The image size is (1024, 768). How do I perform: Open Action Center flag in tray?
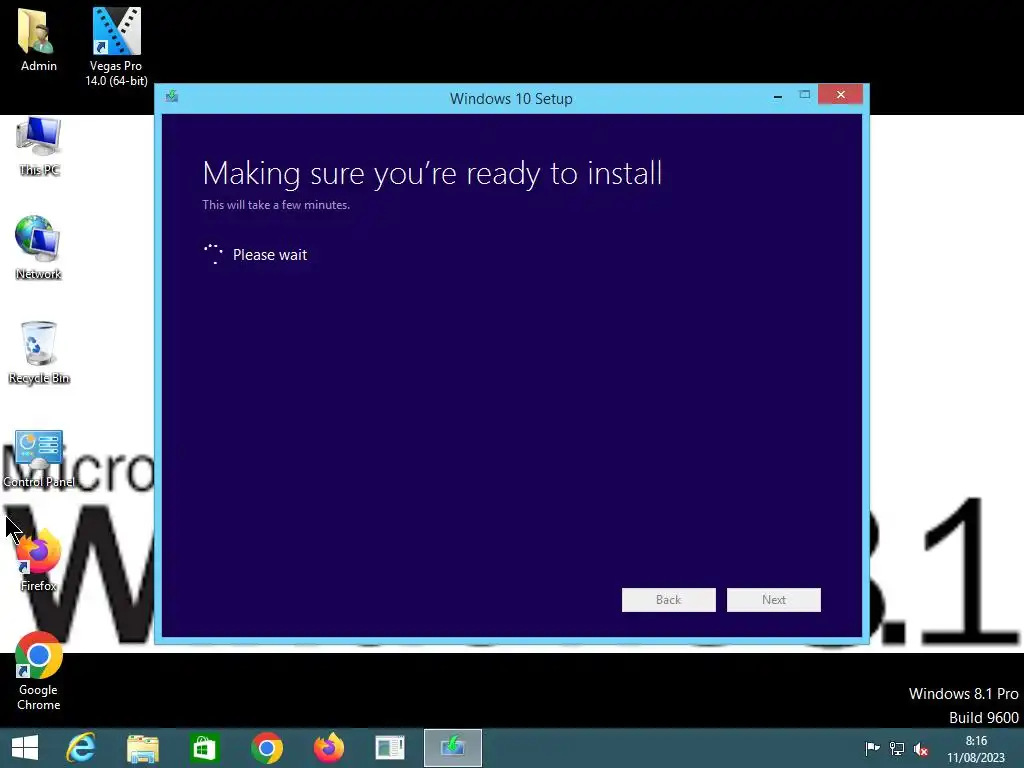(x=872, y=748)
